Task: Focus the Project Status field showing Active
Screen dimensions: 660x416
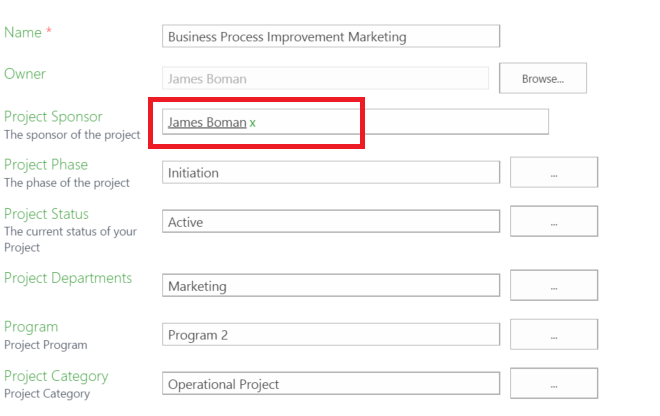Action: [330, 222]
